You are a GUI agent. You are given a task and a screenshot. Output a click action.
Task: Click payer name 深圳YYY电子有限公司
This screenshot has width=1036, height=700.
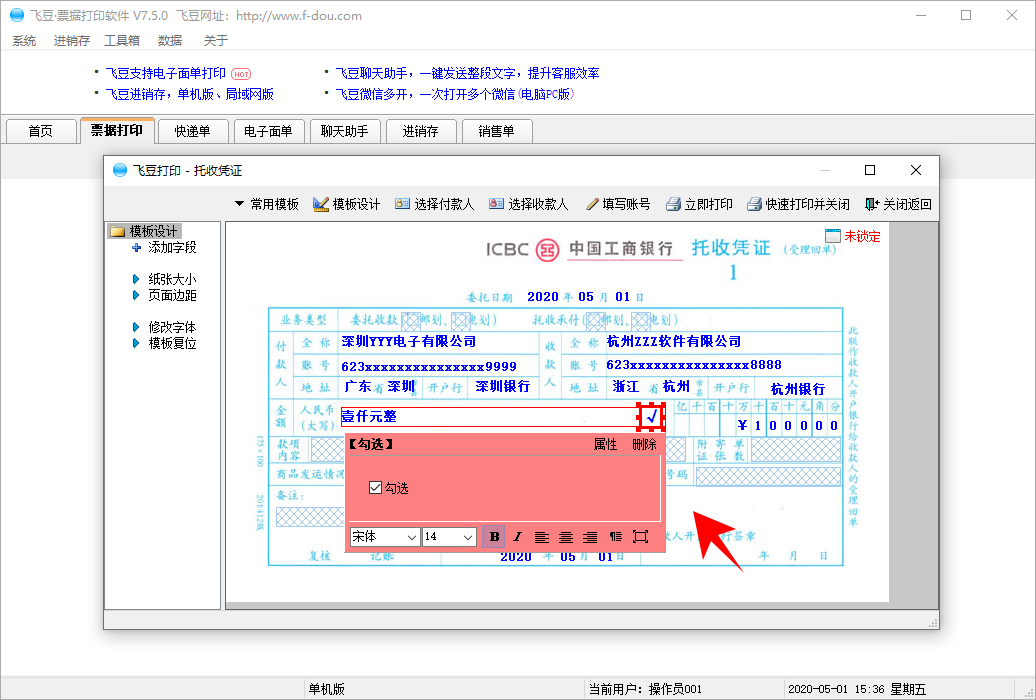(409, 342)
